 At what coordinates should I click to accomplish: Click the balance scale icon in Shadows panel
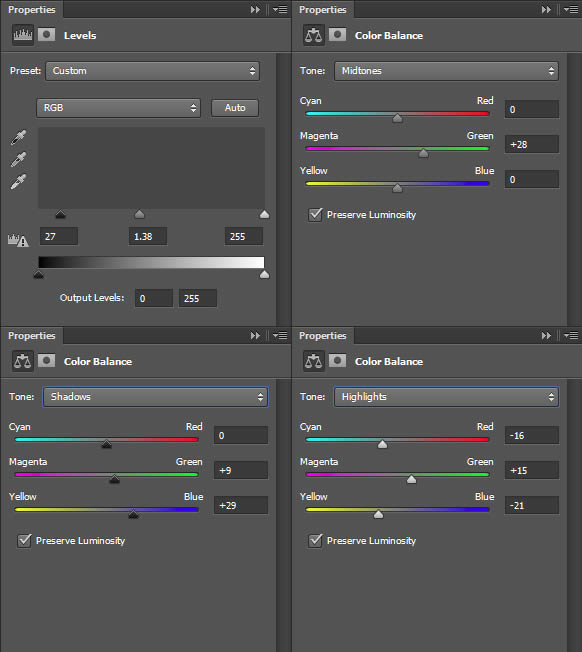click(22, 361)
